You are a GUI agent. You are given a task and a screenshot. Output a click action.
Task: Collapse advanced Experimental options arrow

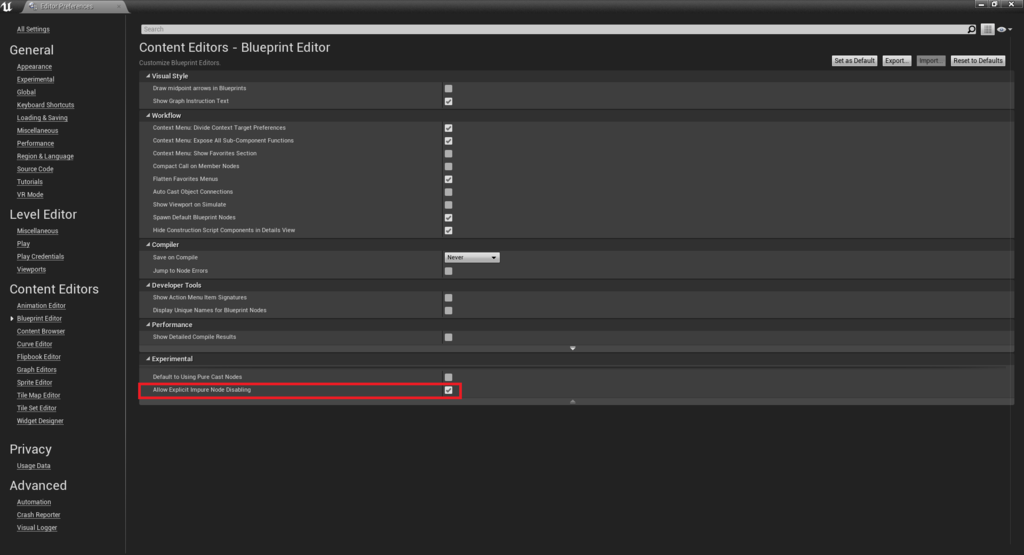(573, 402)
